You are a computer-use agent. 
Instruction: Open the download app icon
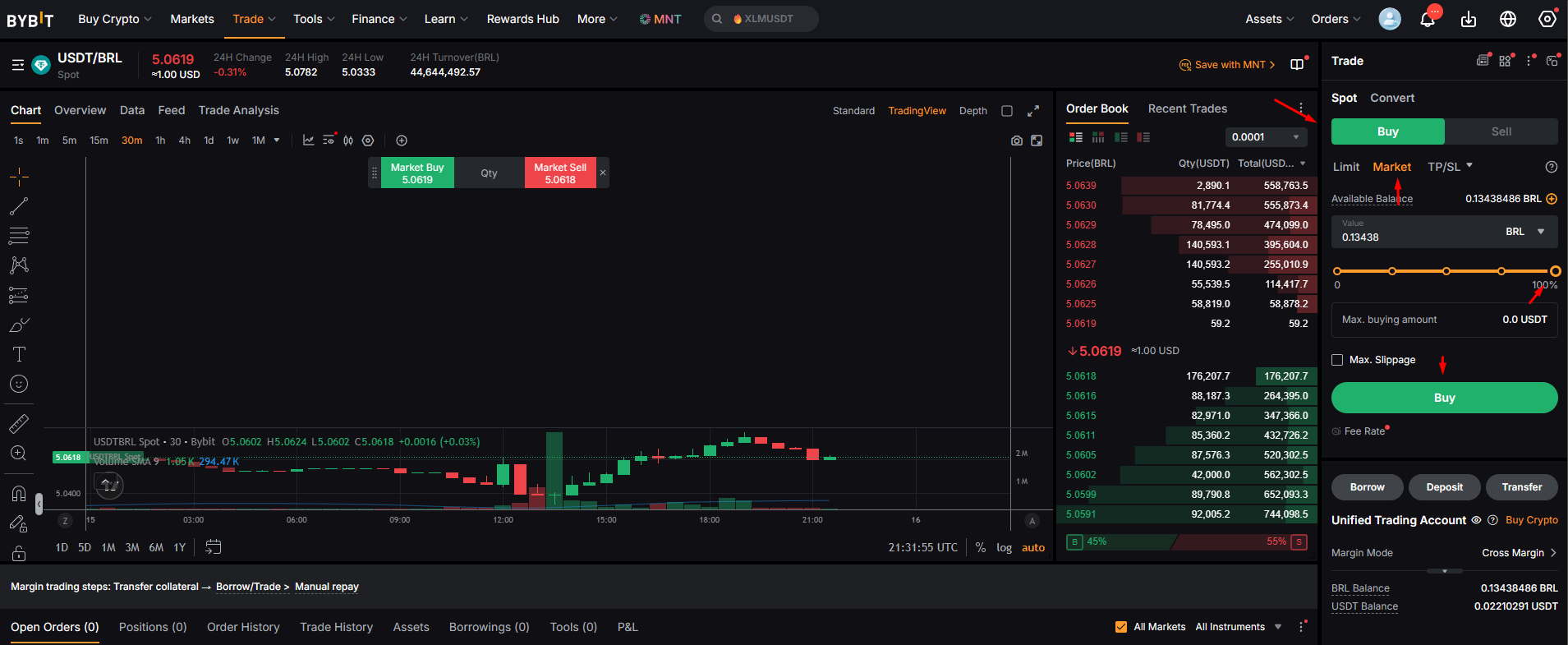pos(1469,19)
